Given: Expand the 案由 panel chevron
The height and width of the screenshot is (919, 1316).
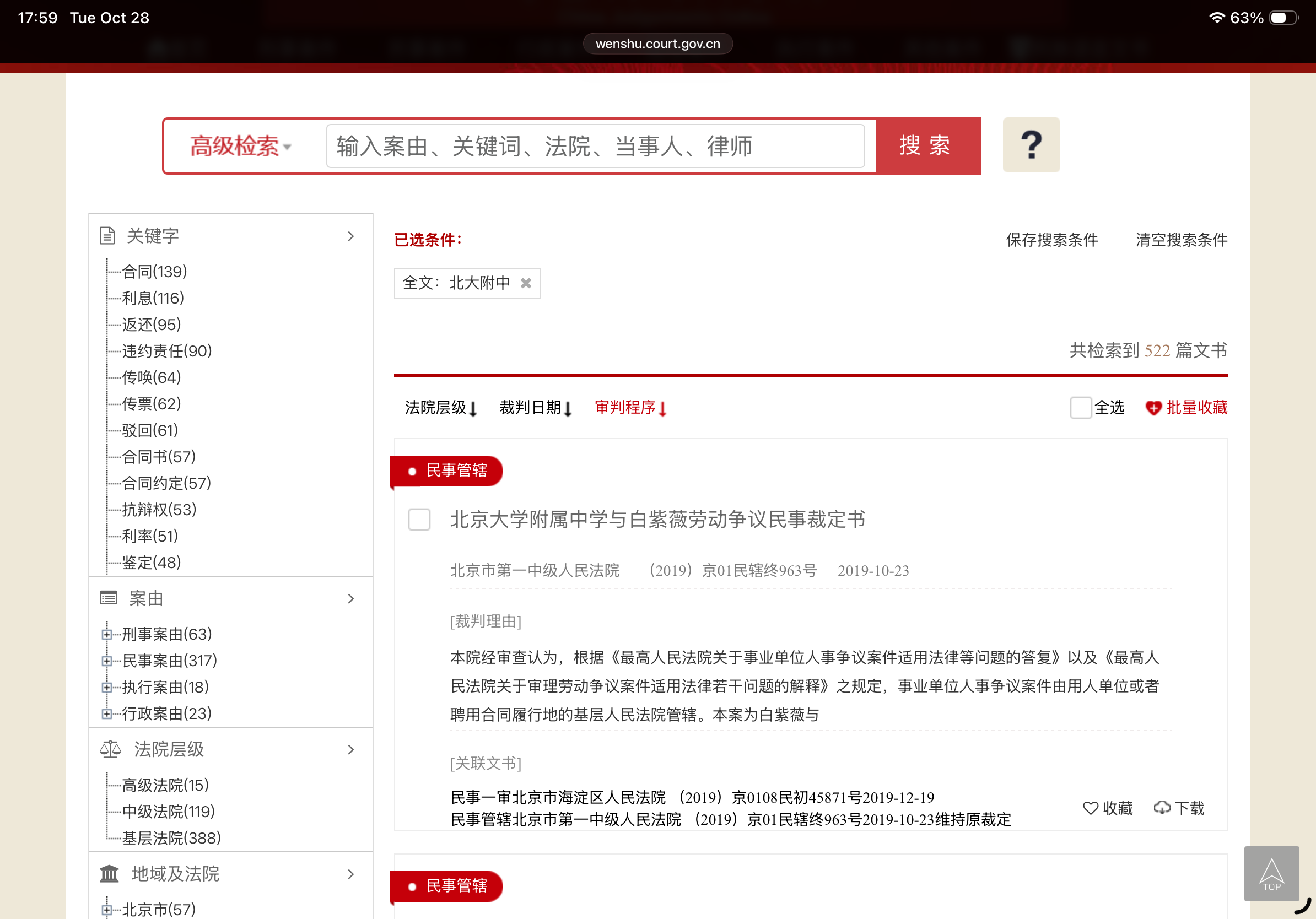Looking at the screenshot, I should (x=351, y=599).
